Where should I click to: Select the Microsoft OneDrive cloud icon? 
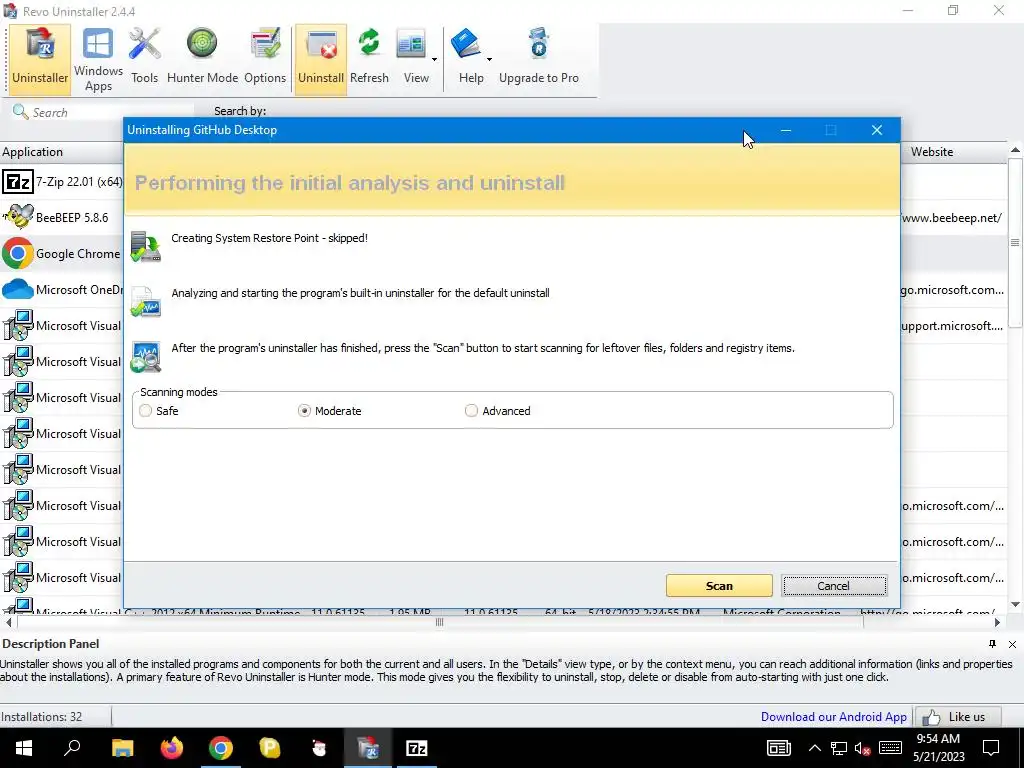tap(18, 289)
